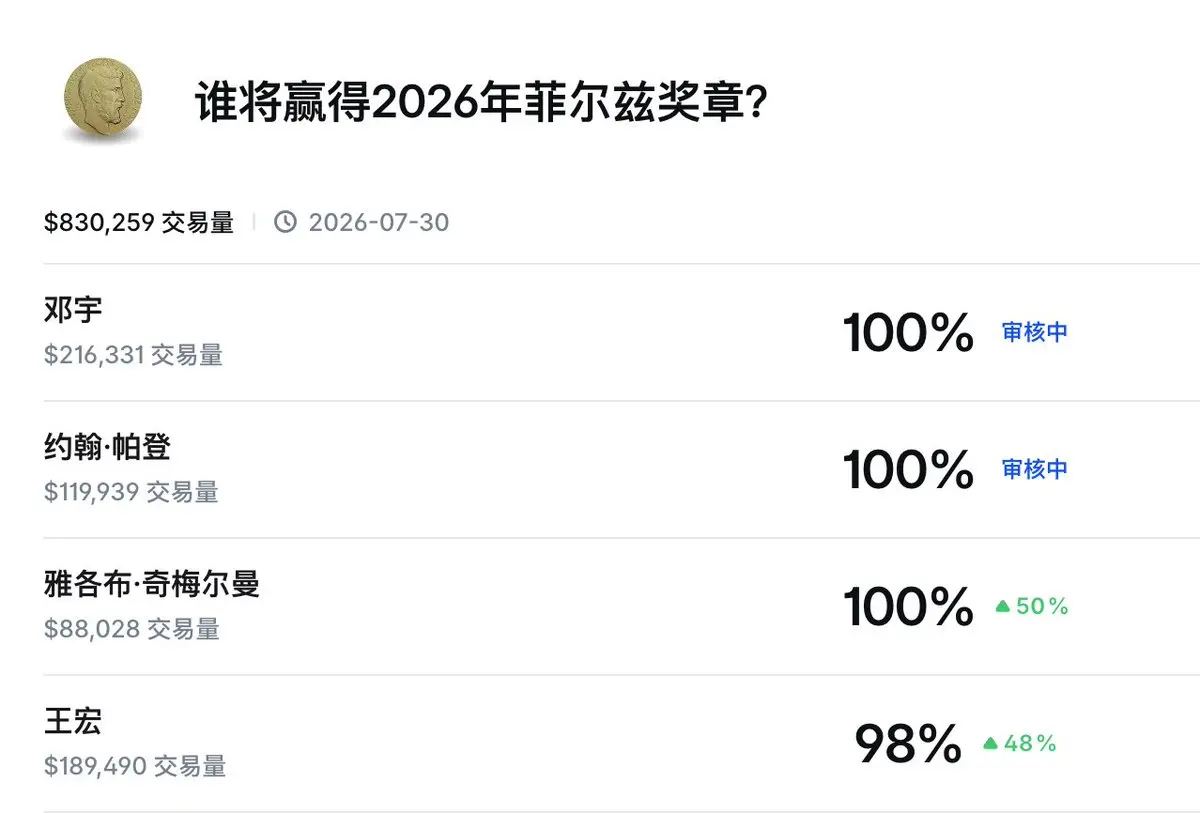
Task: Select the 雅各布·奇梅尔曼 candidate name
Action: click(x=152, y=584)
